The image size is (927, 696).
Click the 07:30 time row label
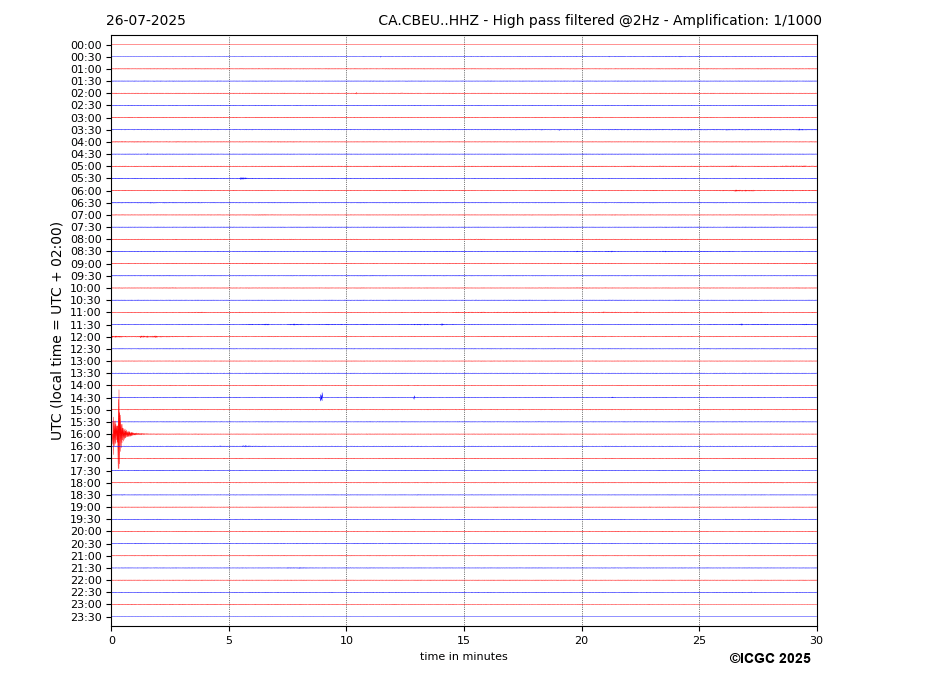coord(86,228)
